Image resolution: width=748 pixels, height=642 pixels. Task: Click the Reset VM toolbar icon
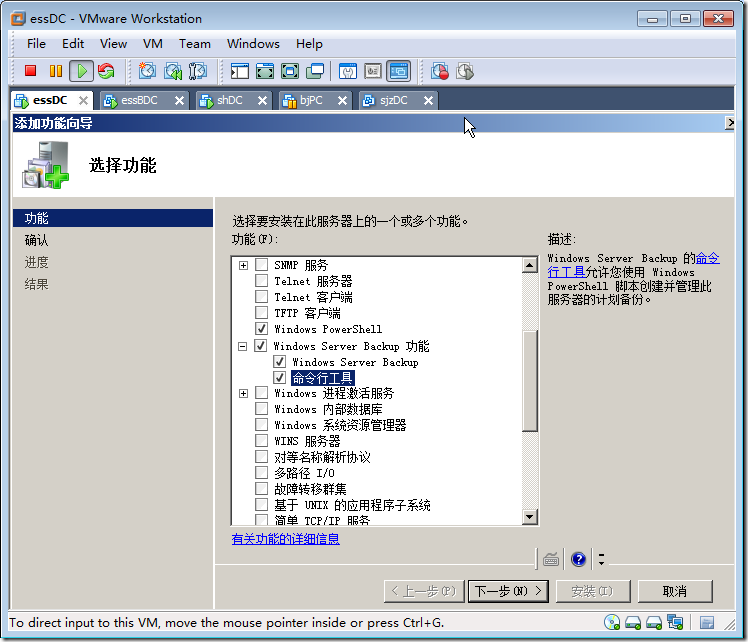tap(106, 71)
